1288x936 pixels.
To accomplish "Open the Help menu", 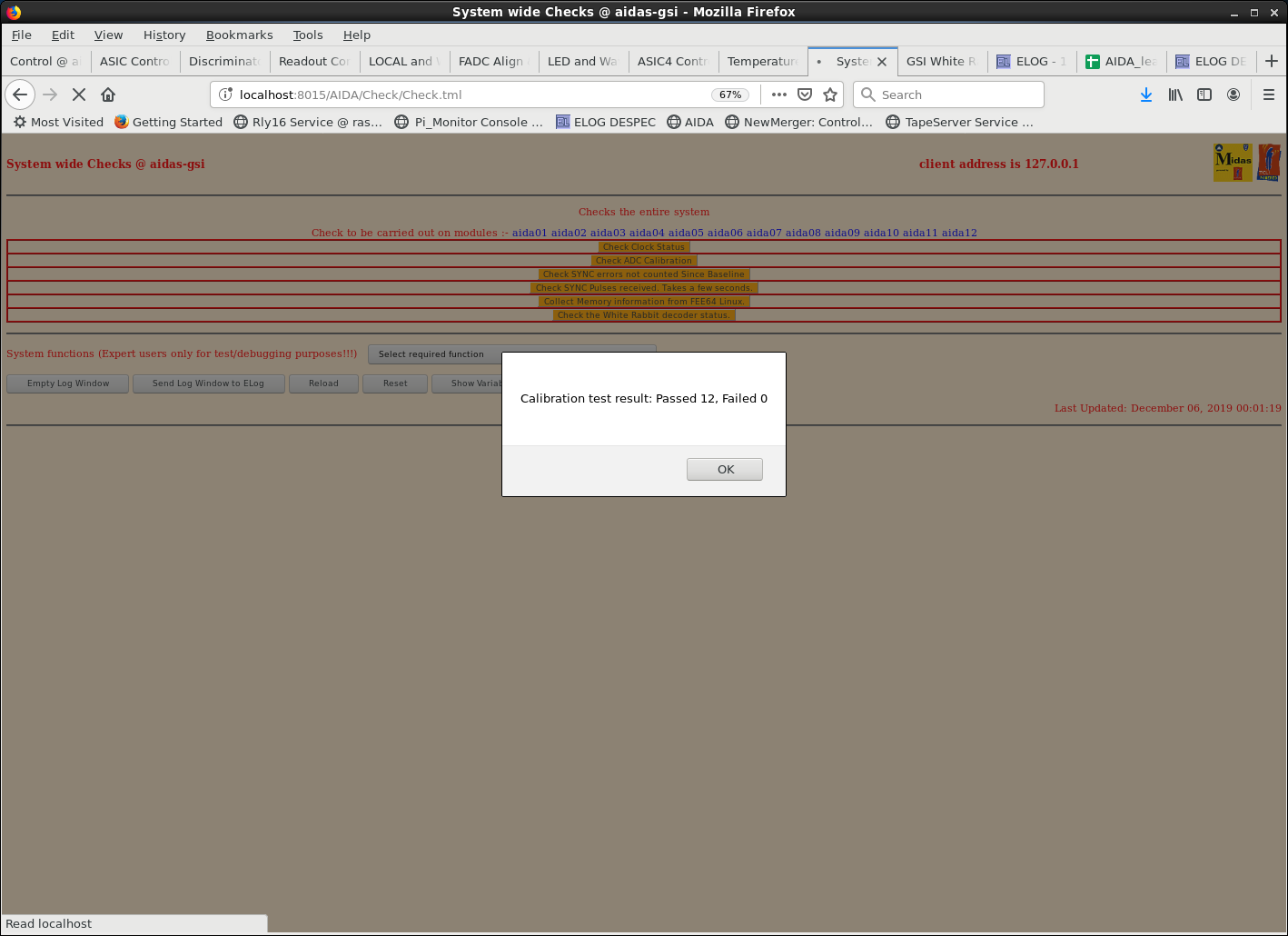I will tap(357, 35).
